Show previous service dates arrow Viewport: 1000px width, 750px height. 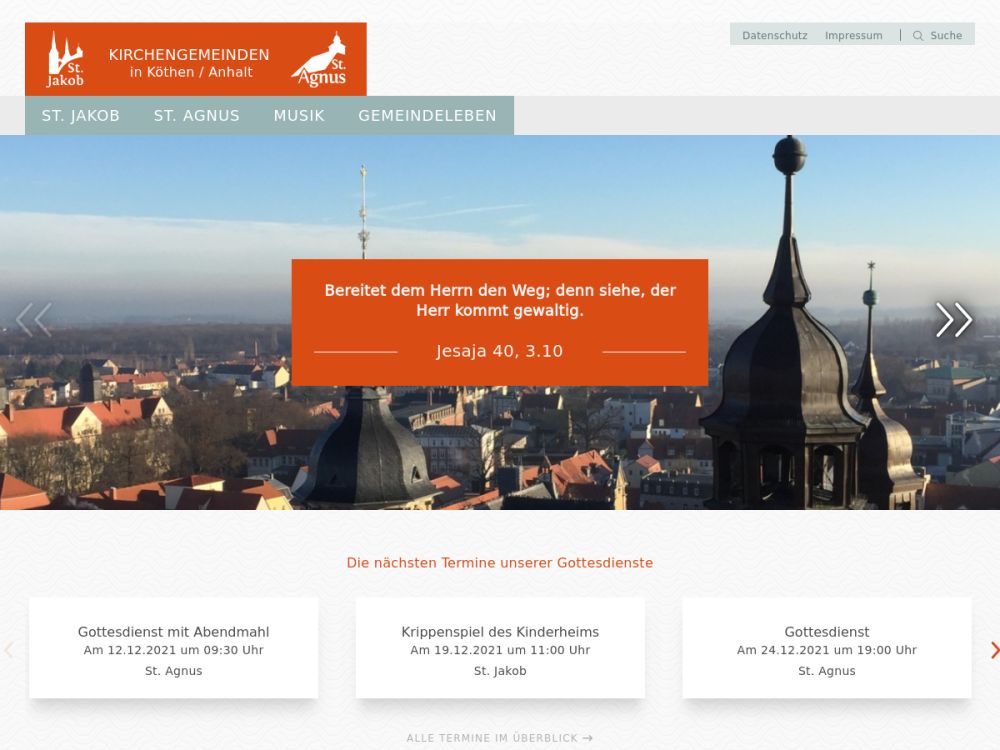pos(9,650)
